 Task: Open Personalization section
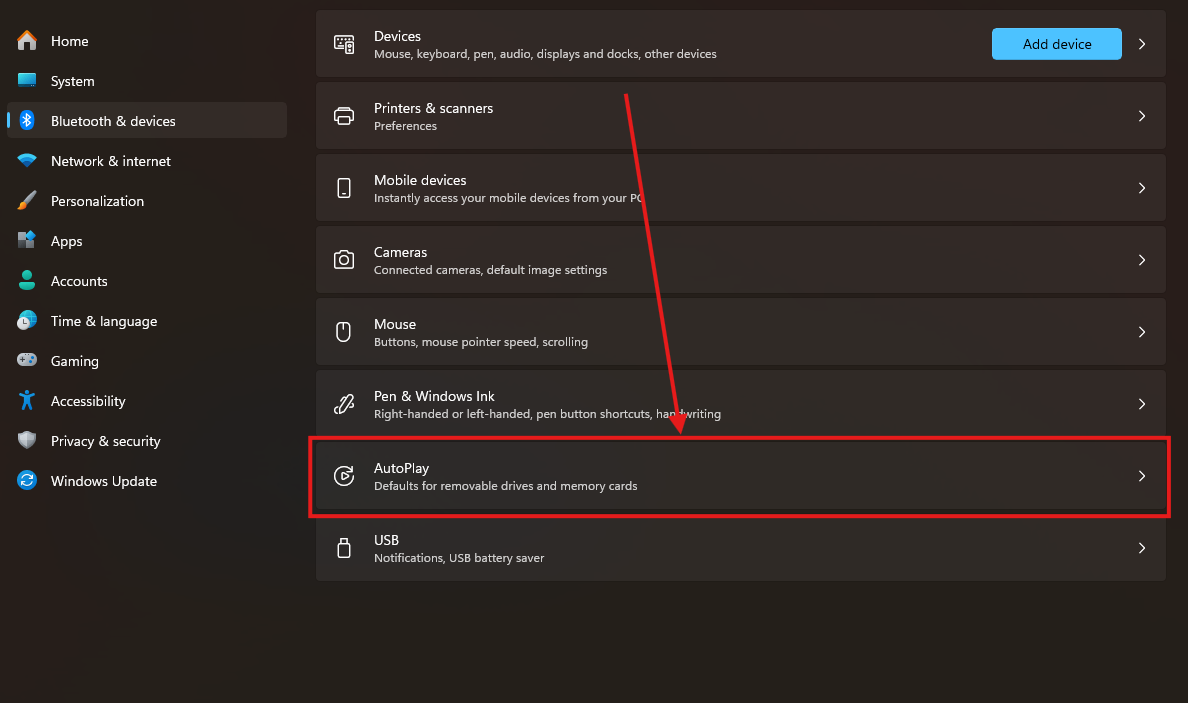pos(147,201)
